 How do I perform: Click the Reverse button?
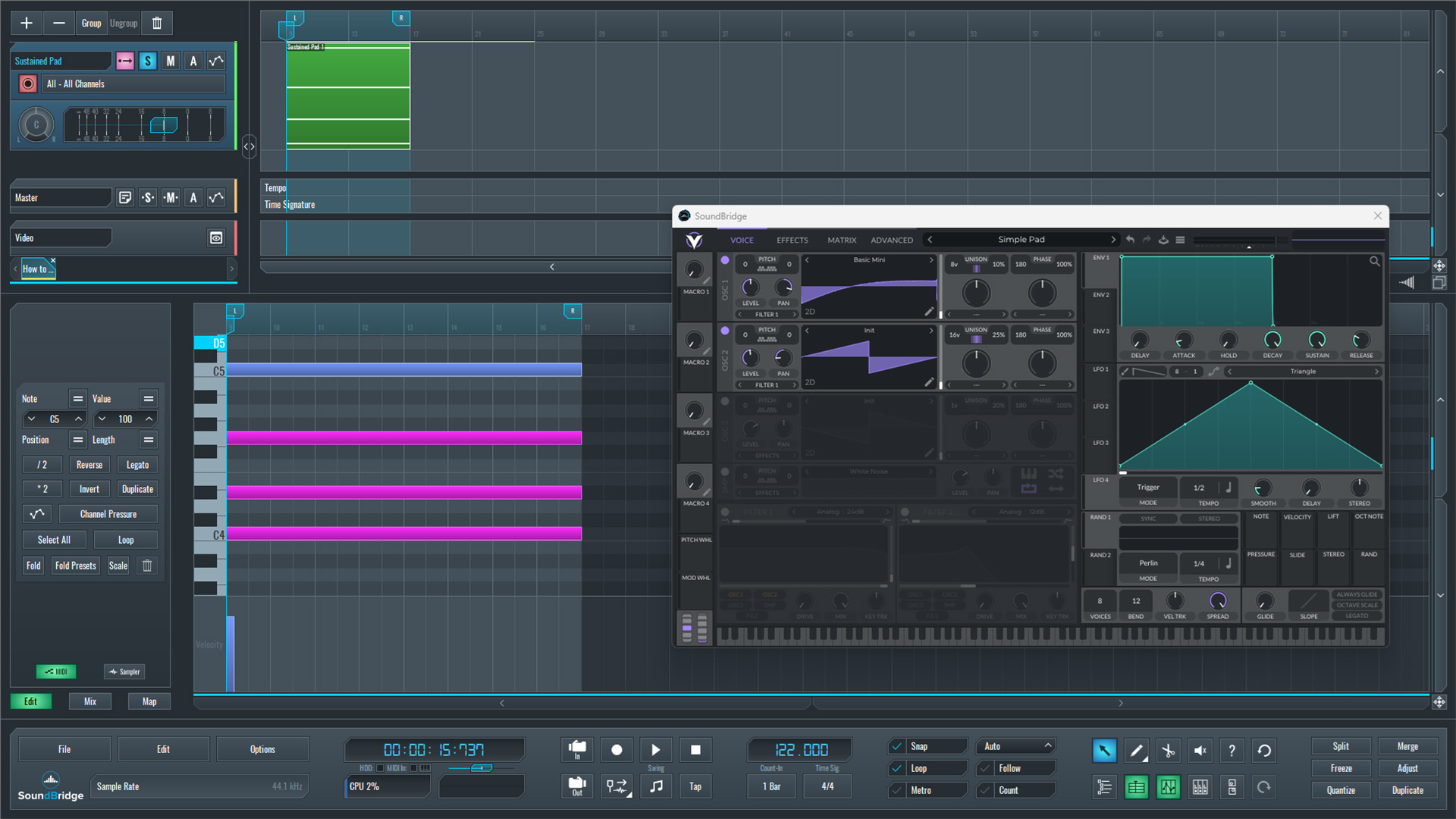pyautogui.click(x=89, y=465)
